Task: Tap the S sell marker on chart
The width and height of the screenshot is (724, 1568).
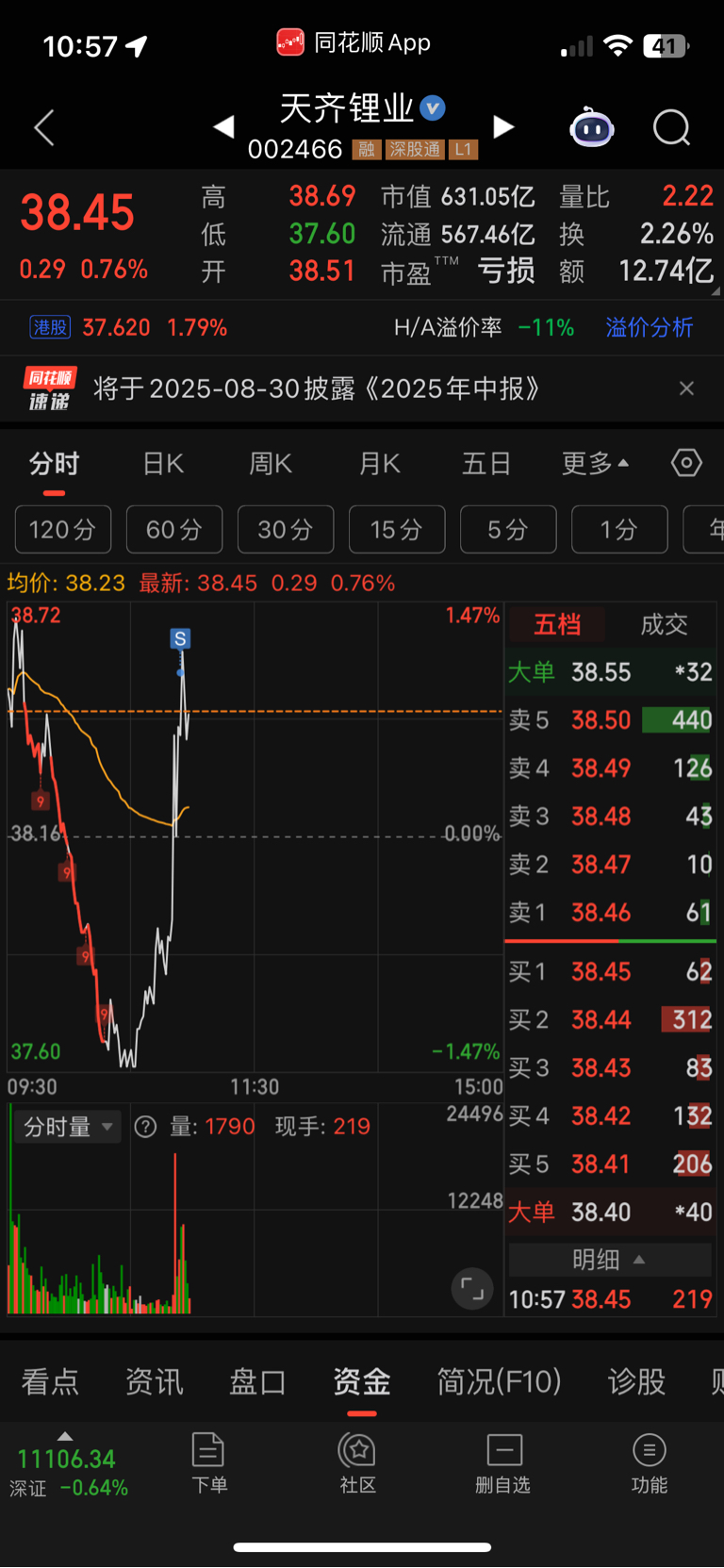Action: [180, 638]
